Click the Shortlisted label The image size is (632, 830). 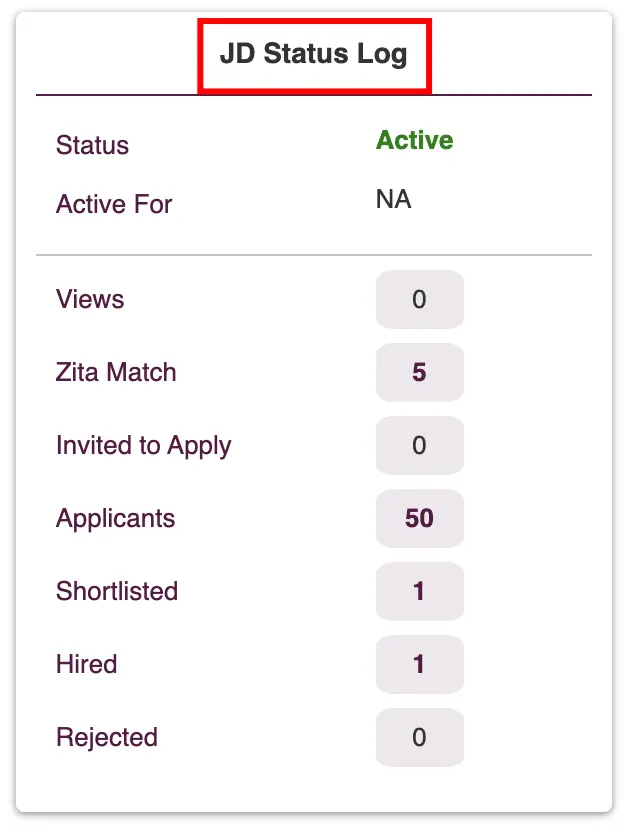coord(117,591)
